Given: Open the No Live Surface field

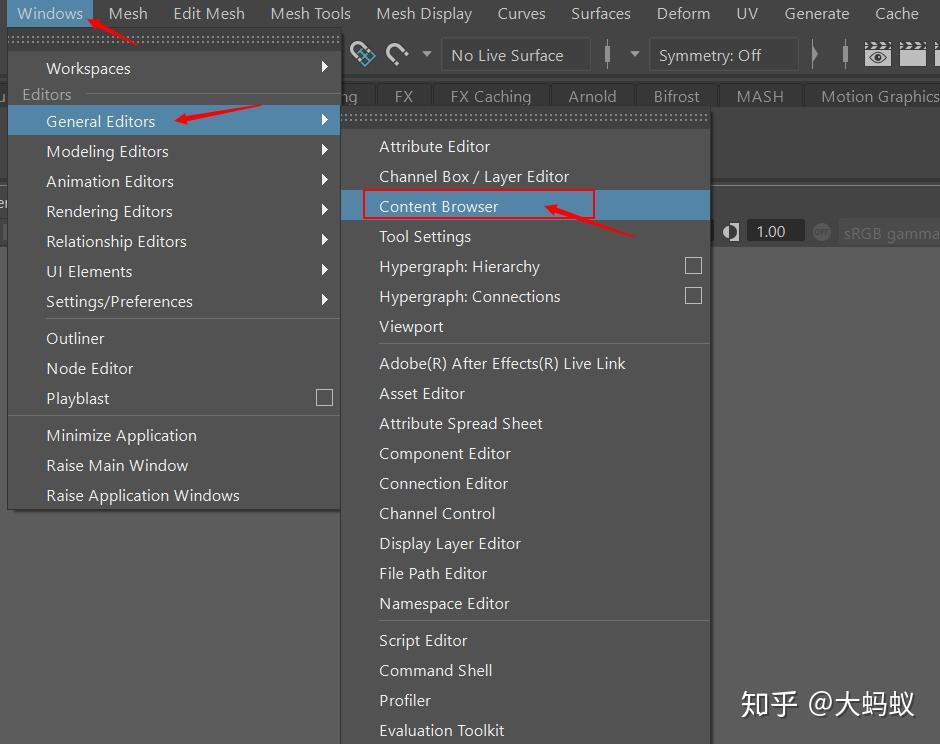Looking at the screenshot, I should pyautogui.click(x=516, y=55).
